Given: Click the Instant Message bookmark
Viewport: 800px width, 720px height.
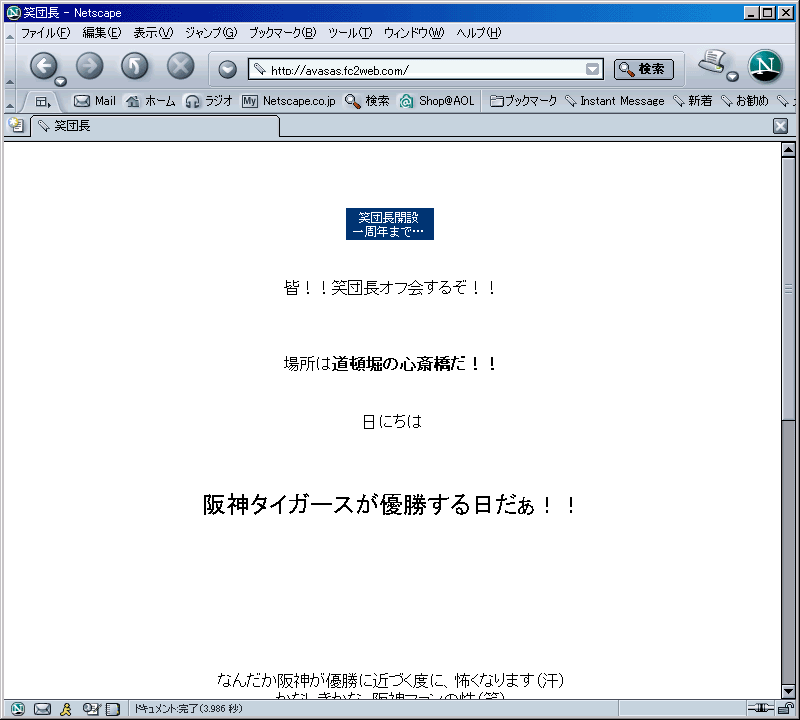Looking at the screenshot, I should coord(615,101).
